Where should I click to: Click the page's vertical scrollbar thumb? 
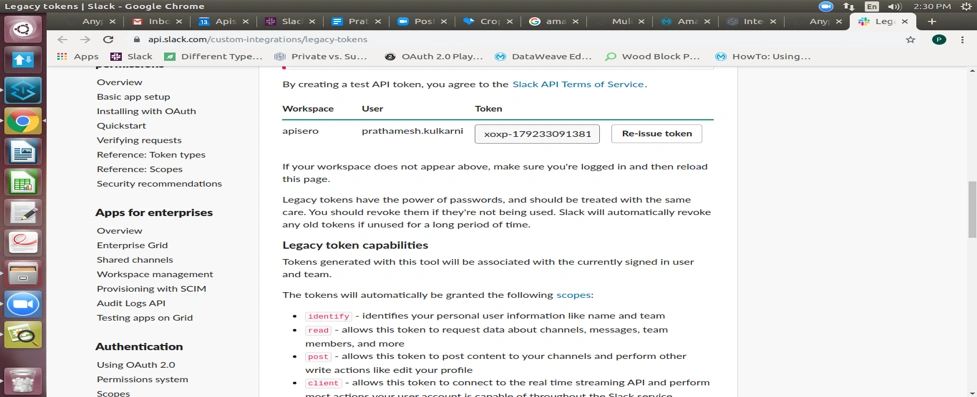point(971,209)
